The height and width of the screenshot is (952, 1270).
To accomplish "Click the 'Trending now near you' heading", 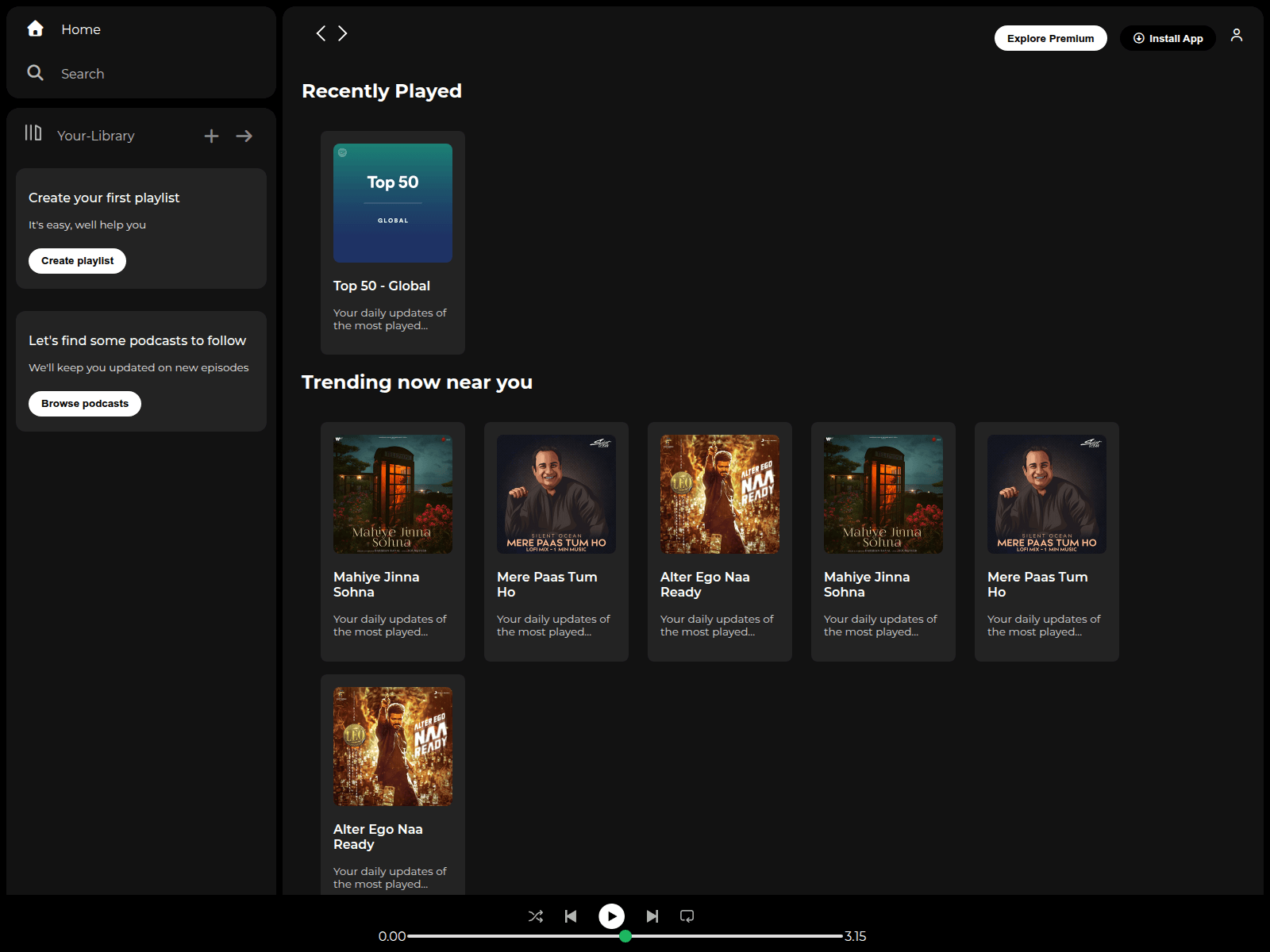I will [417, 382].
